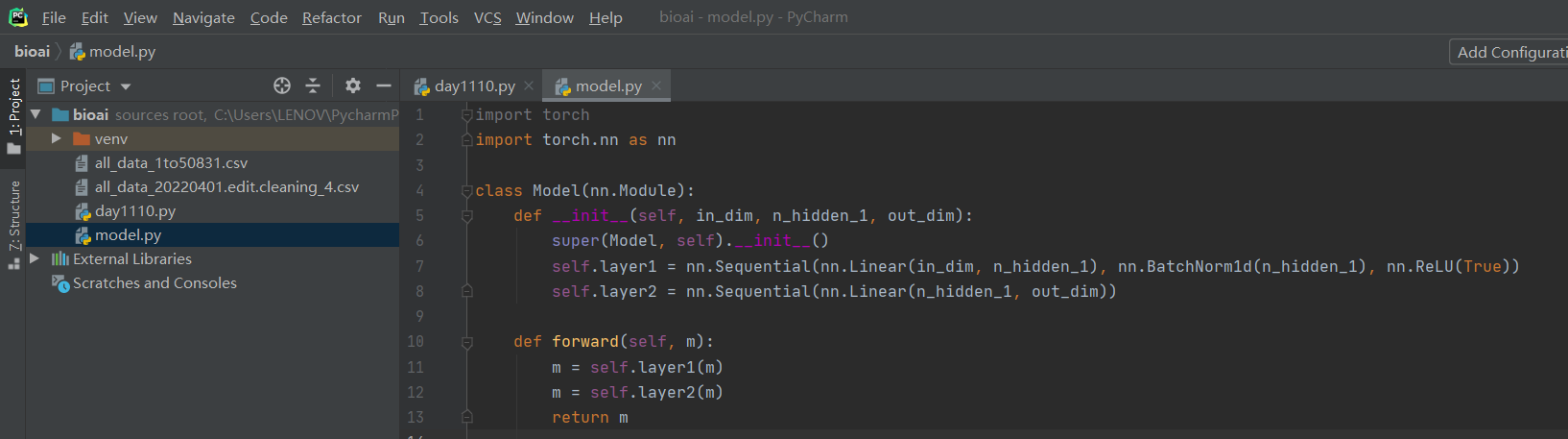Open the Help menu
Screen dimensions: 1568x439
point(606,17)
